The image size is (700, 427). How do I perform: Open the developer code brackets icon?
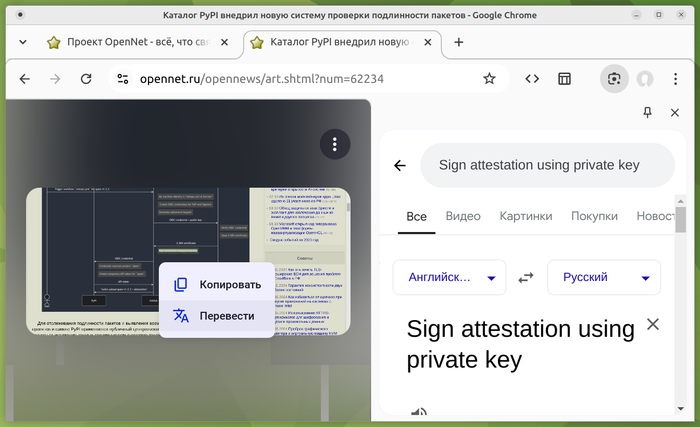pyautogui.click(x=532, y=79)
